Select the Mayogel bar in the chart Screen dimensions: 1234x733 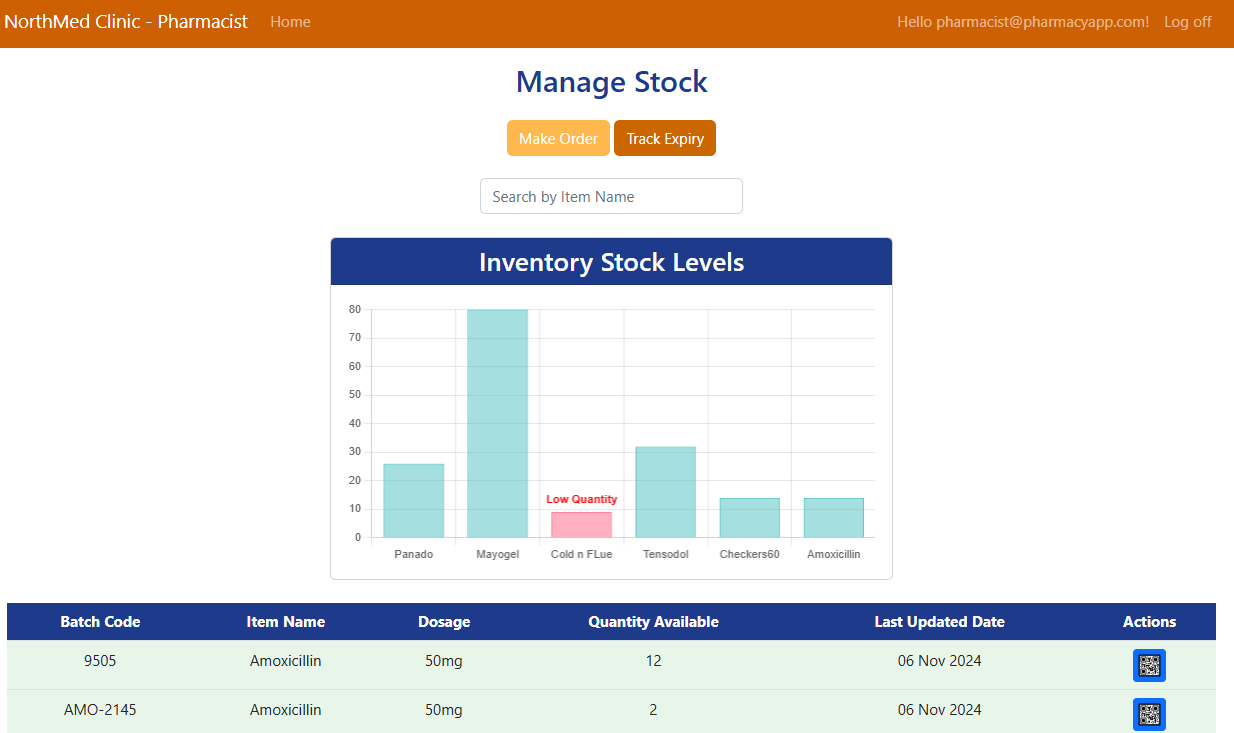pyautogui.click(x=497, y=423)
